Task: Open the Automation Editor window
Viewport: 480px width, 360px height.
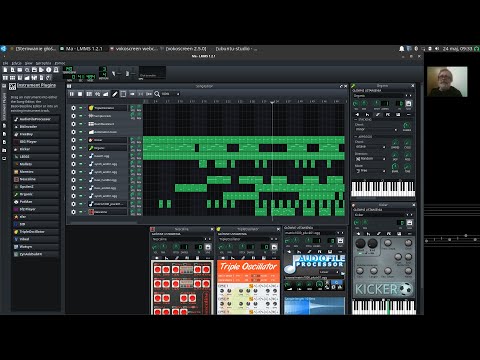Action: 27,78
